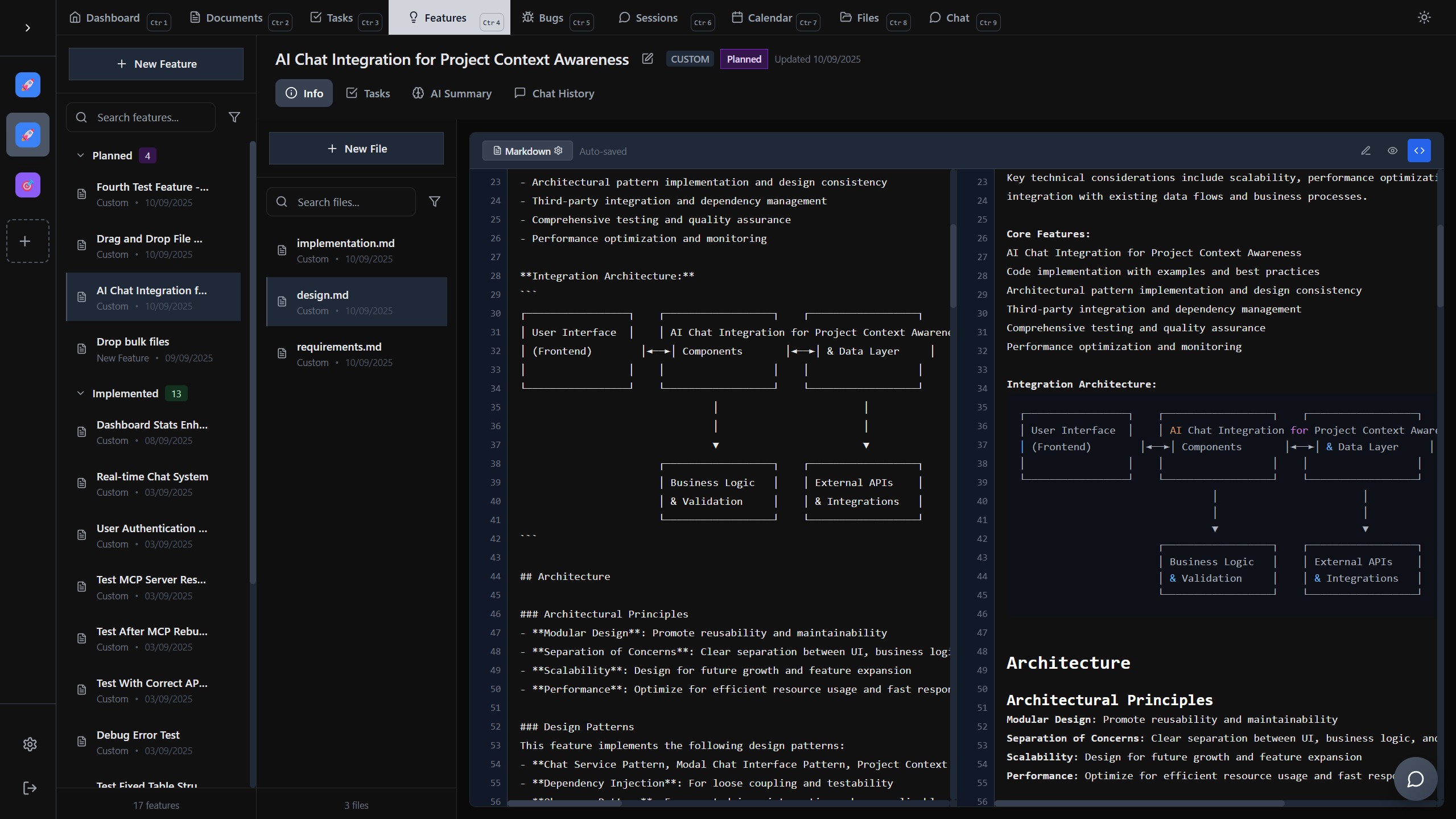The image size is (1456, 819).
Task: Expand the left sidebar chevron
Action: pos(27,28)
